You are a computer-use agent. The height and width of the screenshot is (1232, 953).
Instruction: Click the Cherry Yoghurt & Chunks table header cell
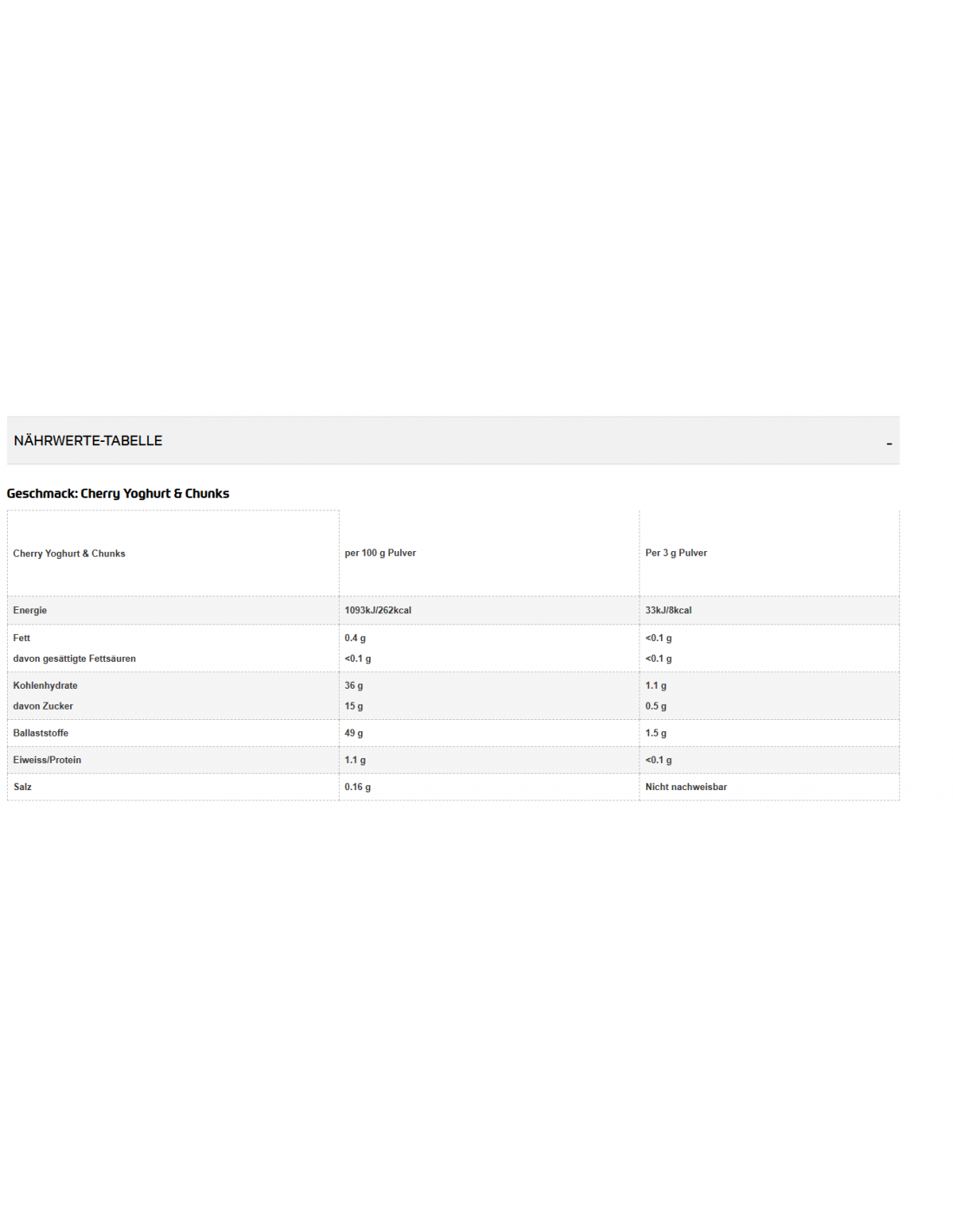point(69,554)
